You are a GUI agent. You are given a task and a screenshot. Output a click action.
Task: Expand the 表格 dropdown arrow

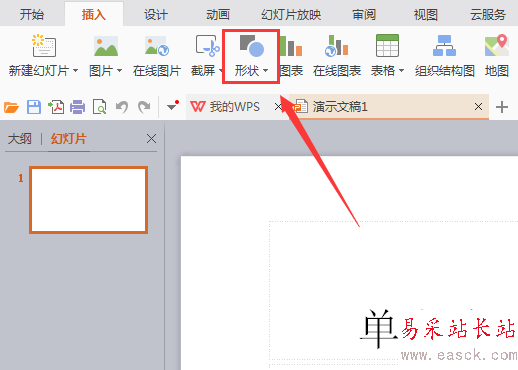[x=401, y=71]
